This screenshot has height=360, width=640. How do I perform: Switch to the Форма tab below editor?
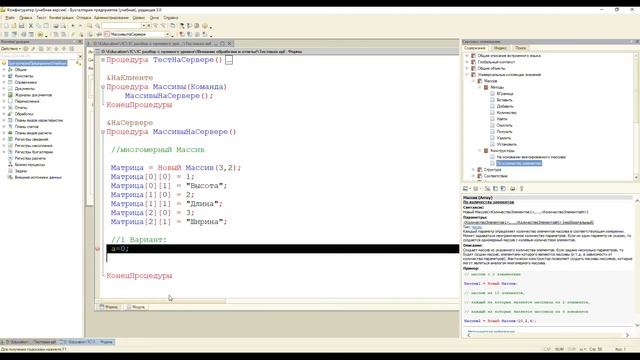(x=109, y=307)
